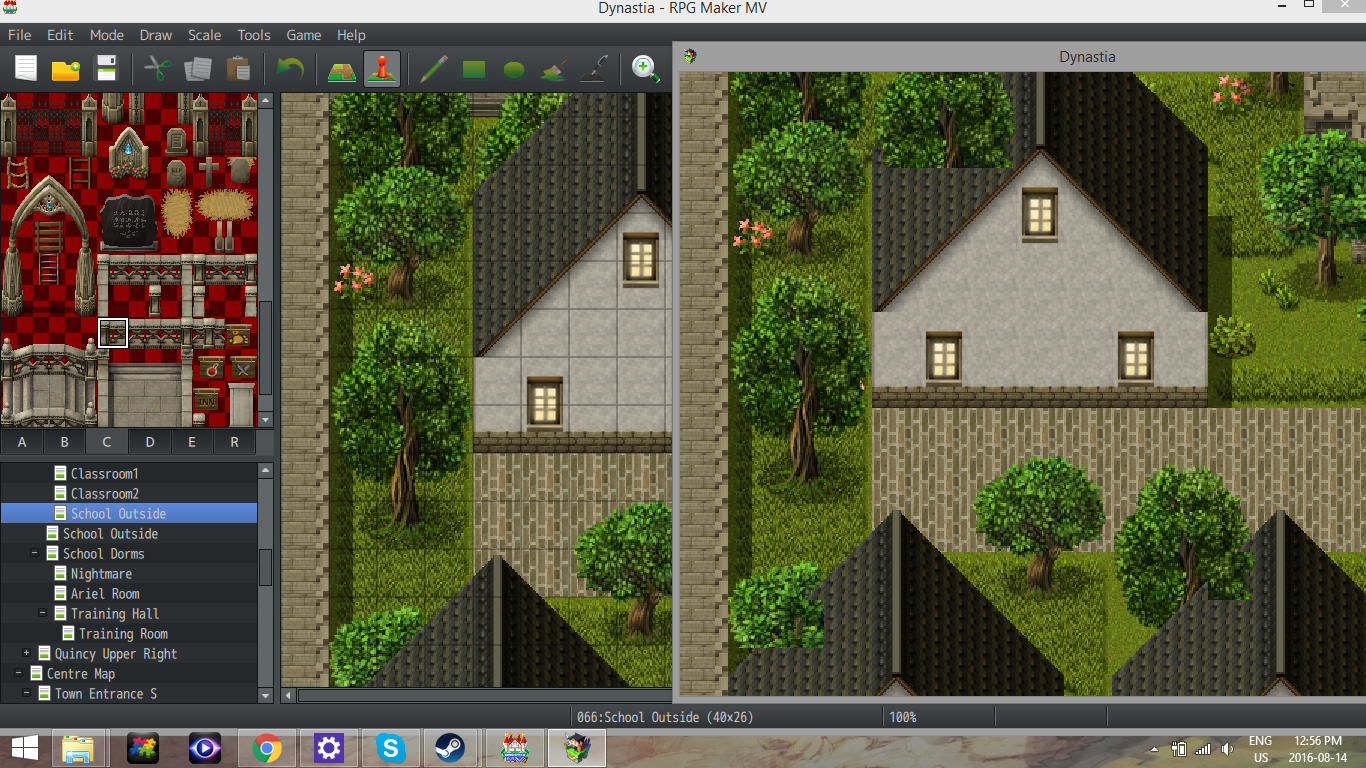Image resolution: width=1366 pixels, height=768 pixels.
Task: Collapse the Training Hall tree node
Action: click(43, 613)
